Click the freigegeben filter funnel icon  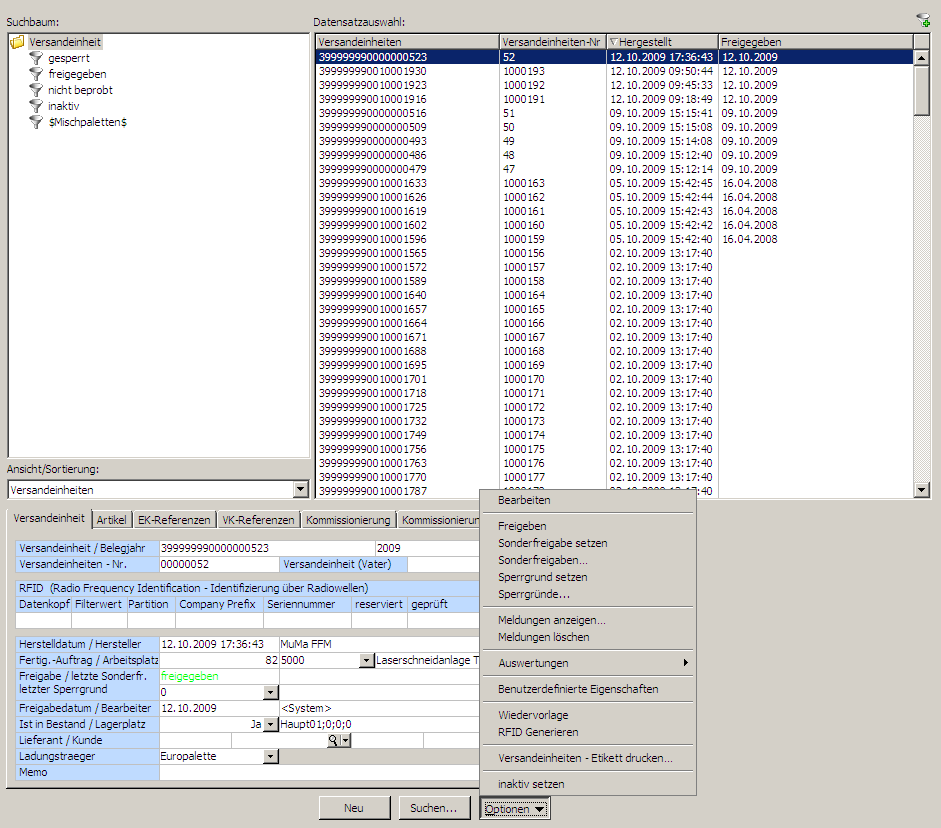coord(36,74)
